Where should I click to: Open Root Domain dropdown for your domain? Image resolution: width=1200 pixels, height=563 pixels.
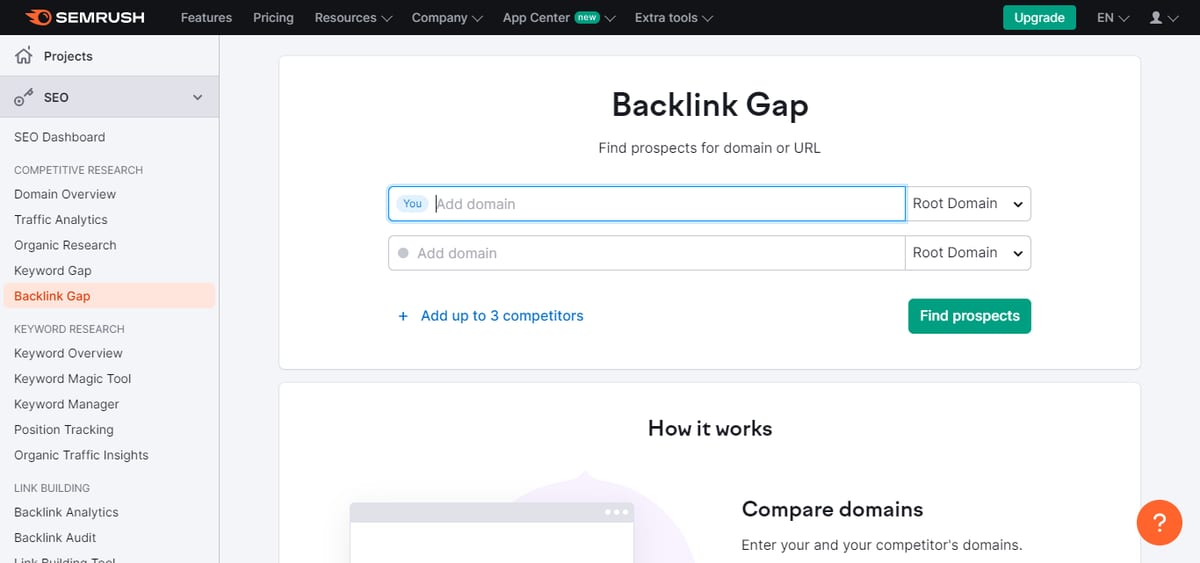click(x=968, y=203)
